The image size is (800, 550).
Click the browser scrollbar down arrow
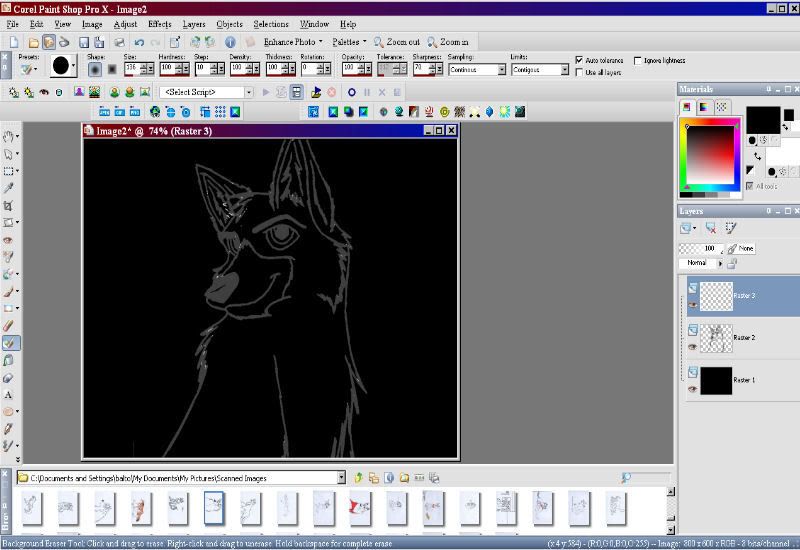pyautogui.click(x=670, y=530)
